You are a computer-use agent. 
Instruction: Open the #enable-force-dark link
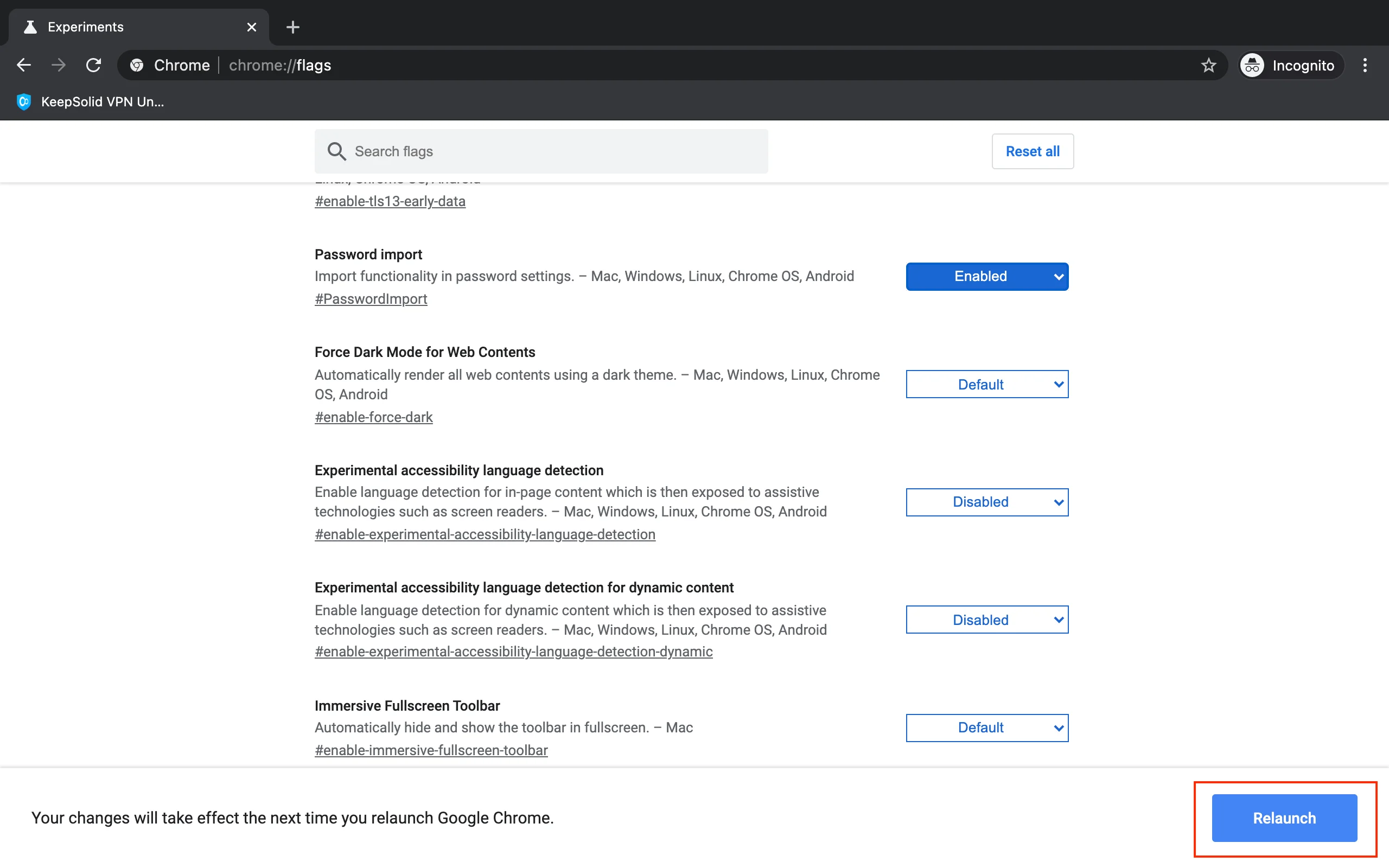[374, 417]
